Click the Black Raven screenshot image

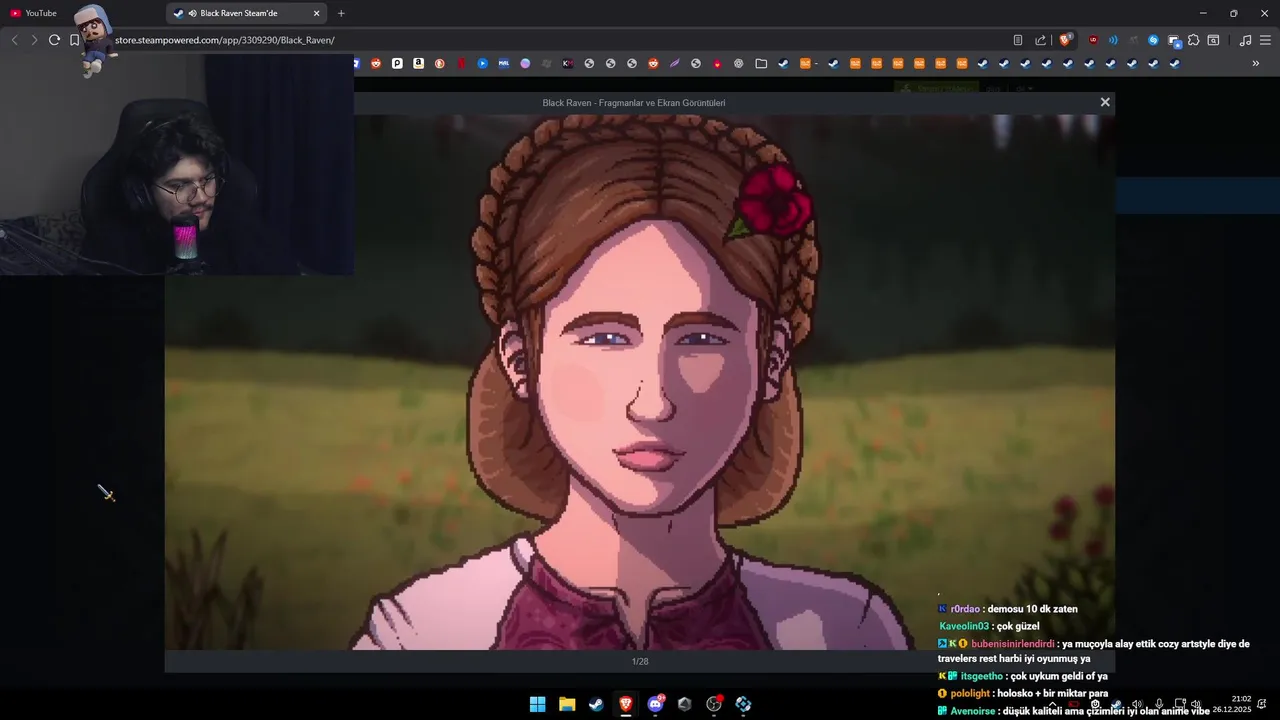[x=640, y=382]
